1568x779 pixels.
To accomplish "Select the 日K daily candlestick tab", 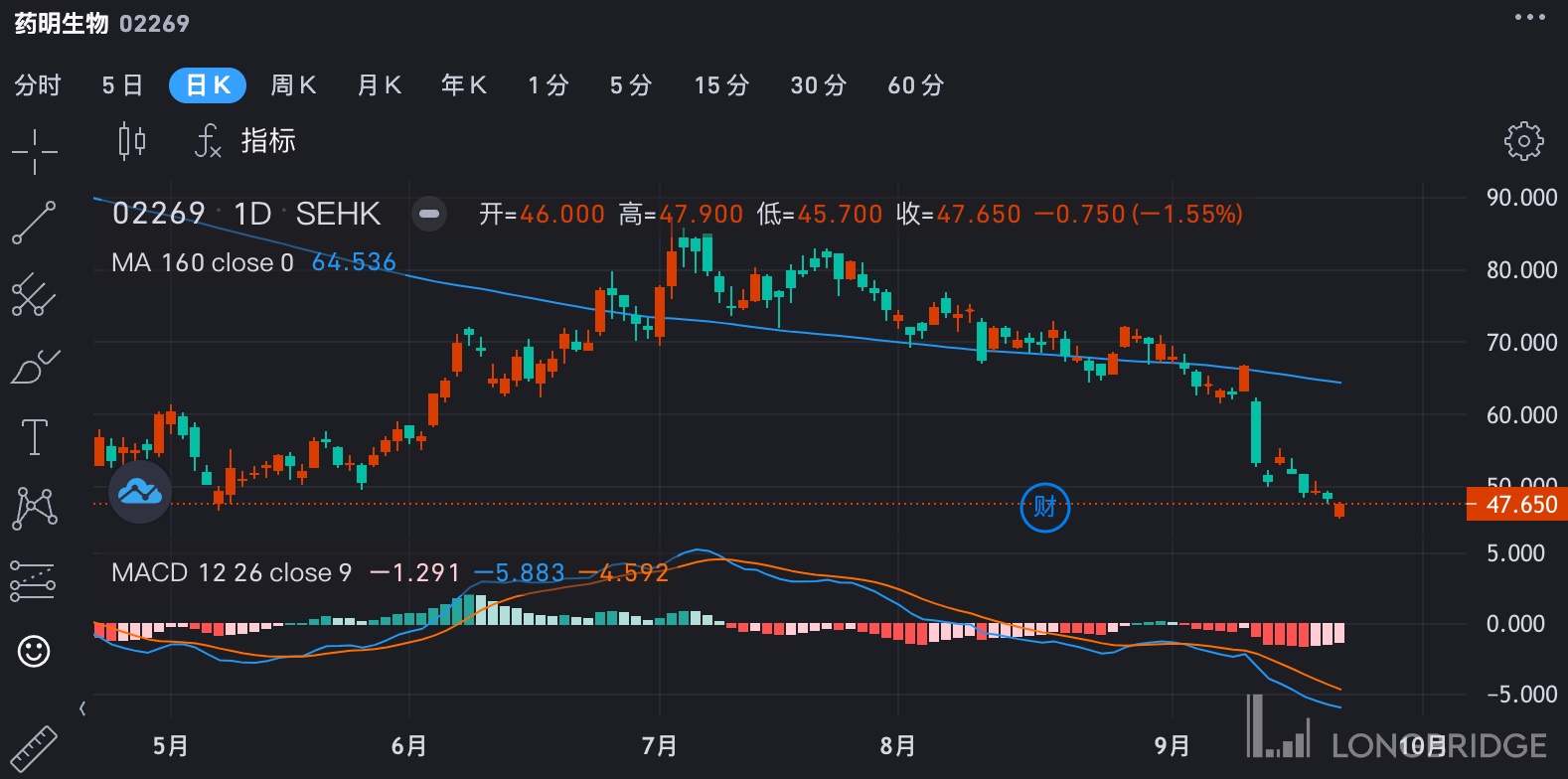I will click(208, 85).
